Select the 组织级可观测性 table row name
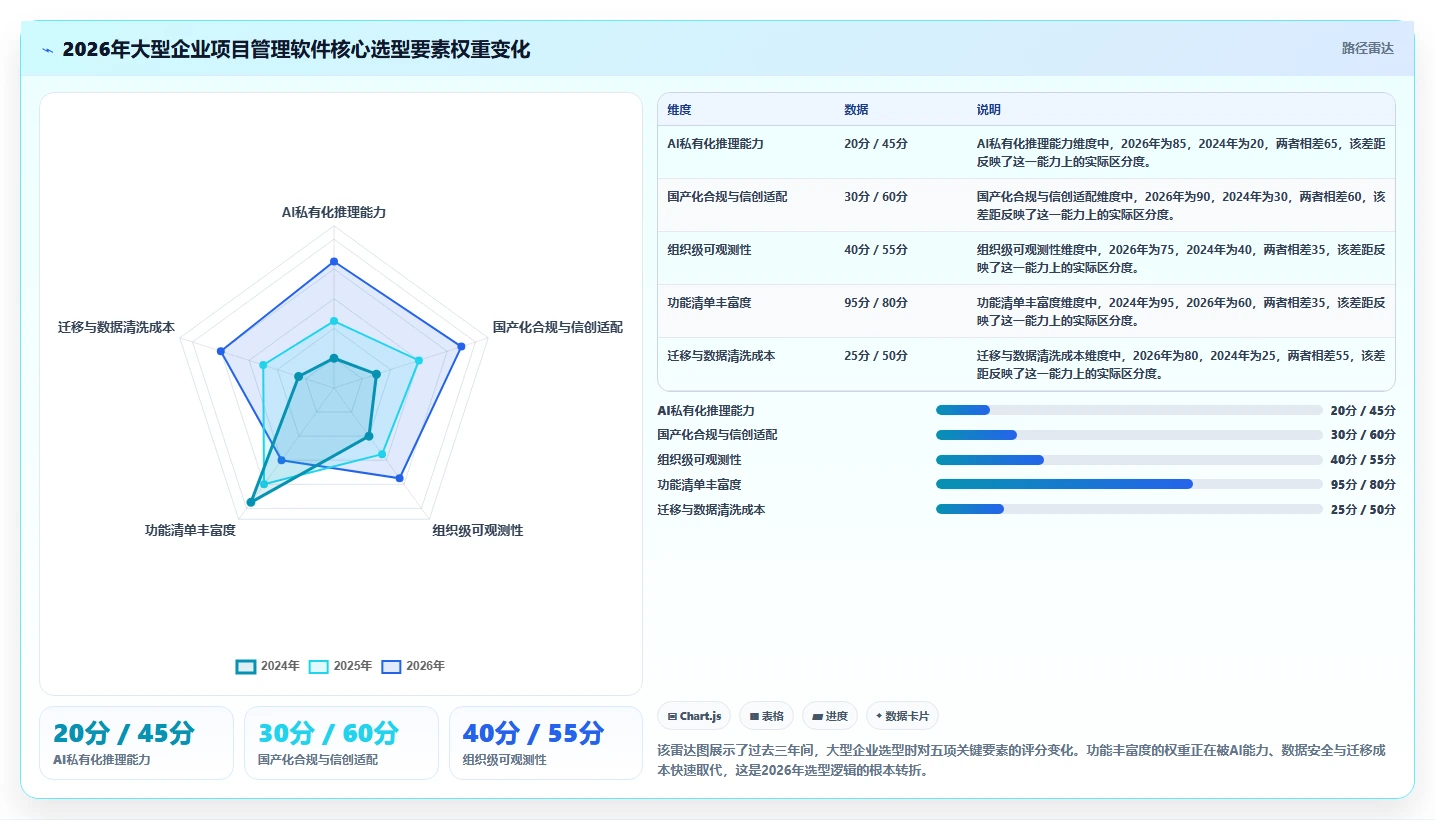The image size is (1435, 820). pyautogui.click(x=709, y=250)
